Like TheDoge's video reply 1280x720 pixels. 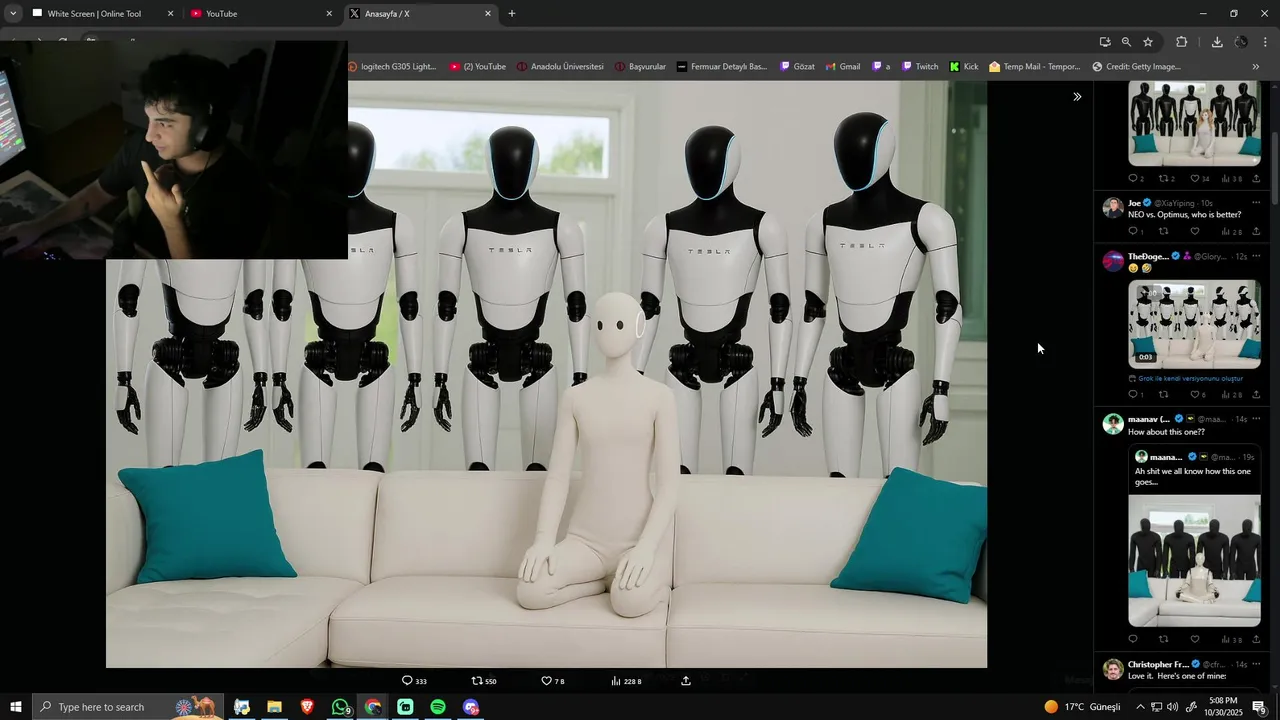1194,394
